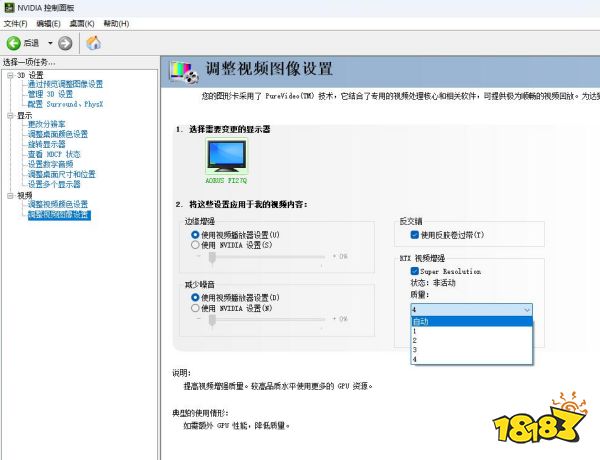Open 设置多个显示器 link
Image resolution: width=600 pixels, height=460 pixels.
tap(54, 184)
